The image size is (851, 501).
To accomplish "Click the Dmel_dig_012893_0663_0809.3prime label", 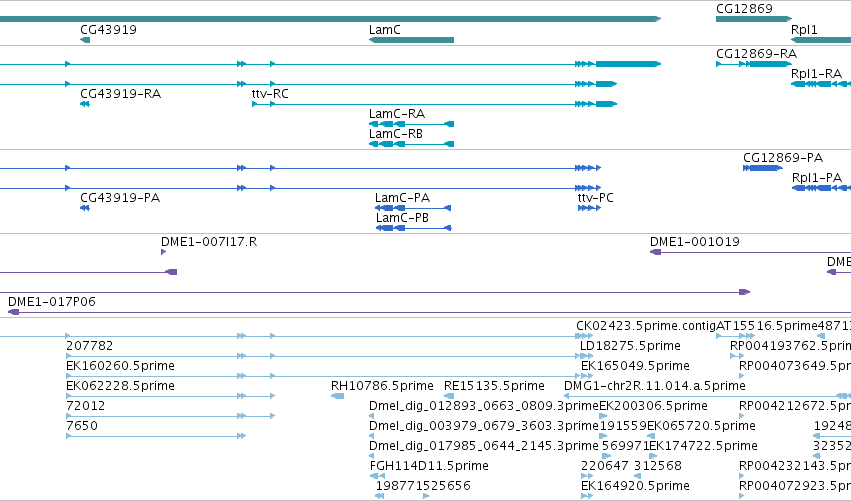I will click(484, 407).
